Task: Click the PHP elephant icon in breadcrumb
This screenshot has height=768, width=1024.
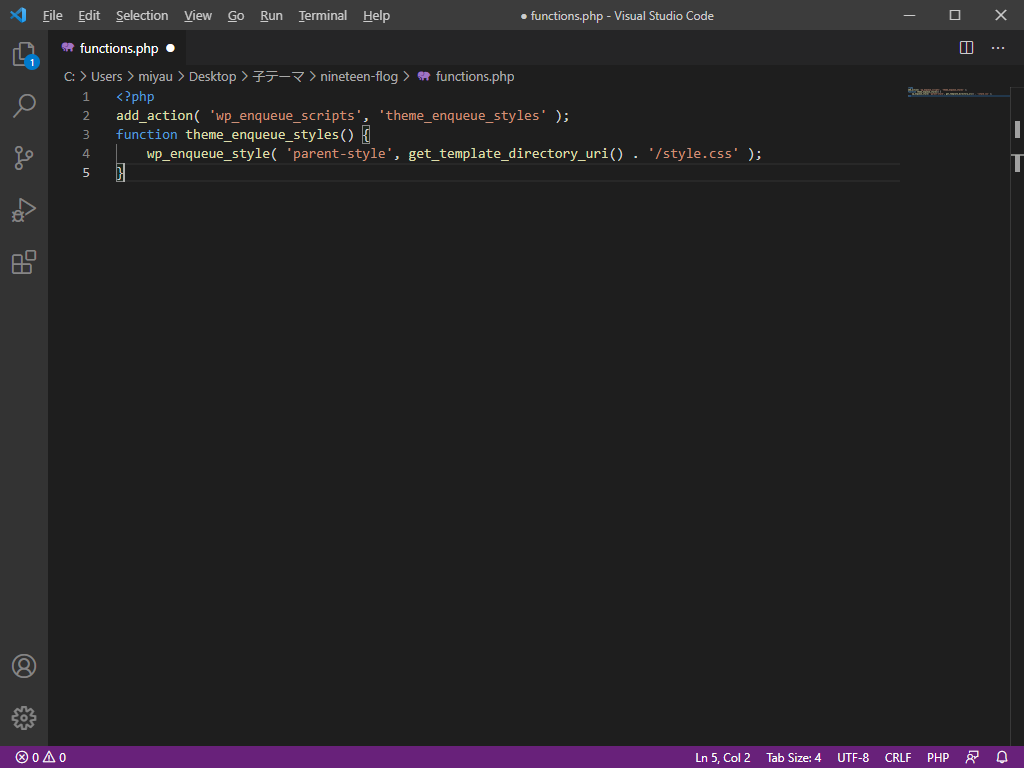Action: pos(423,76)
